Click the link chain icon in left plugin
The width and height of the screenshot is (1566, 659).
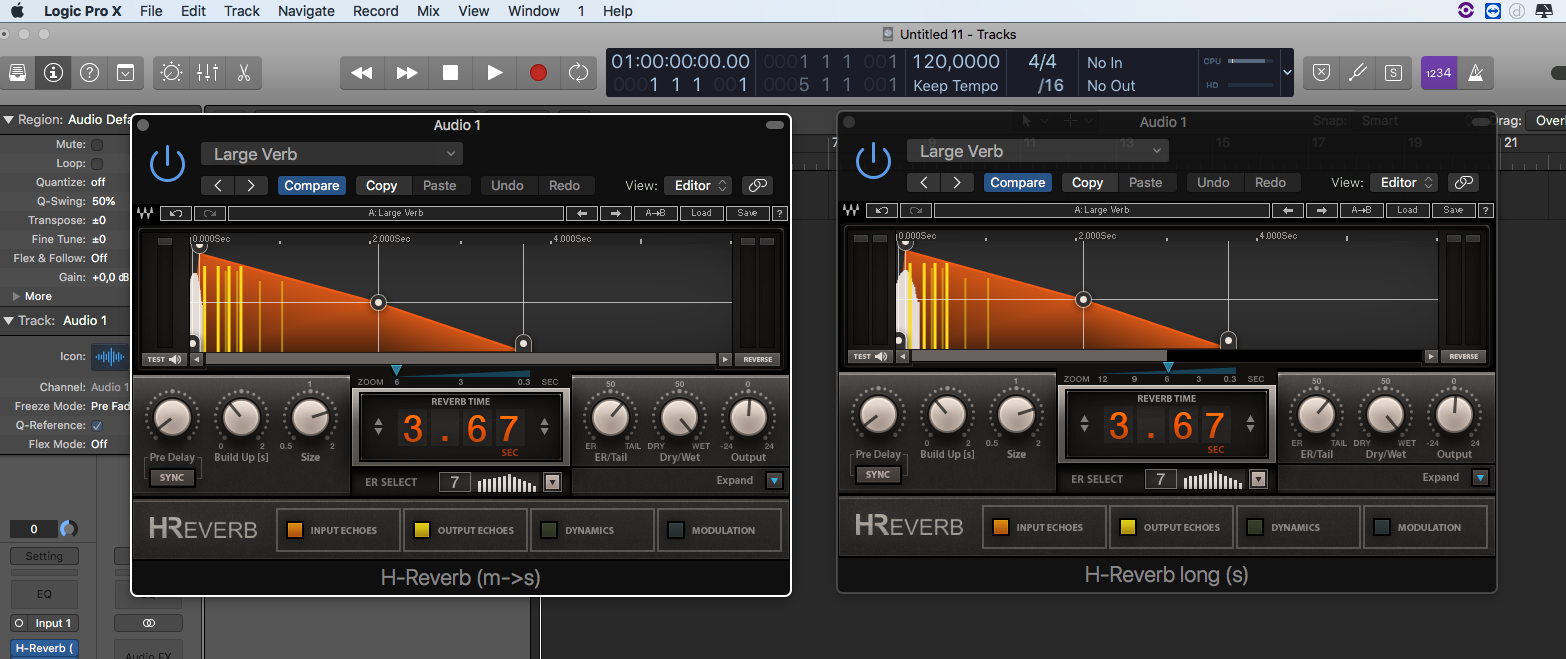(757, 185)
